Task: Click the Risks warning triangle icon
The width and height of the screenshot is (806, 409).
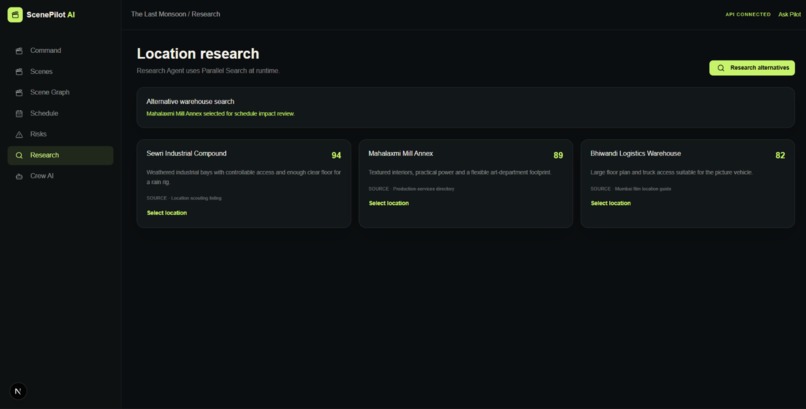Action: click(x=19, y=135)
